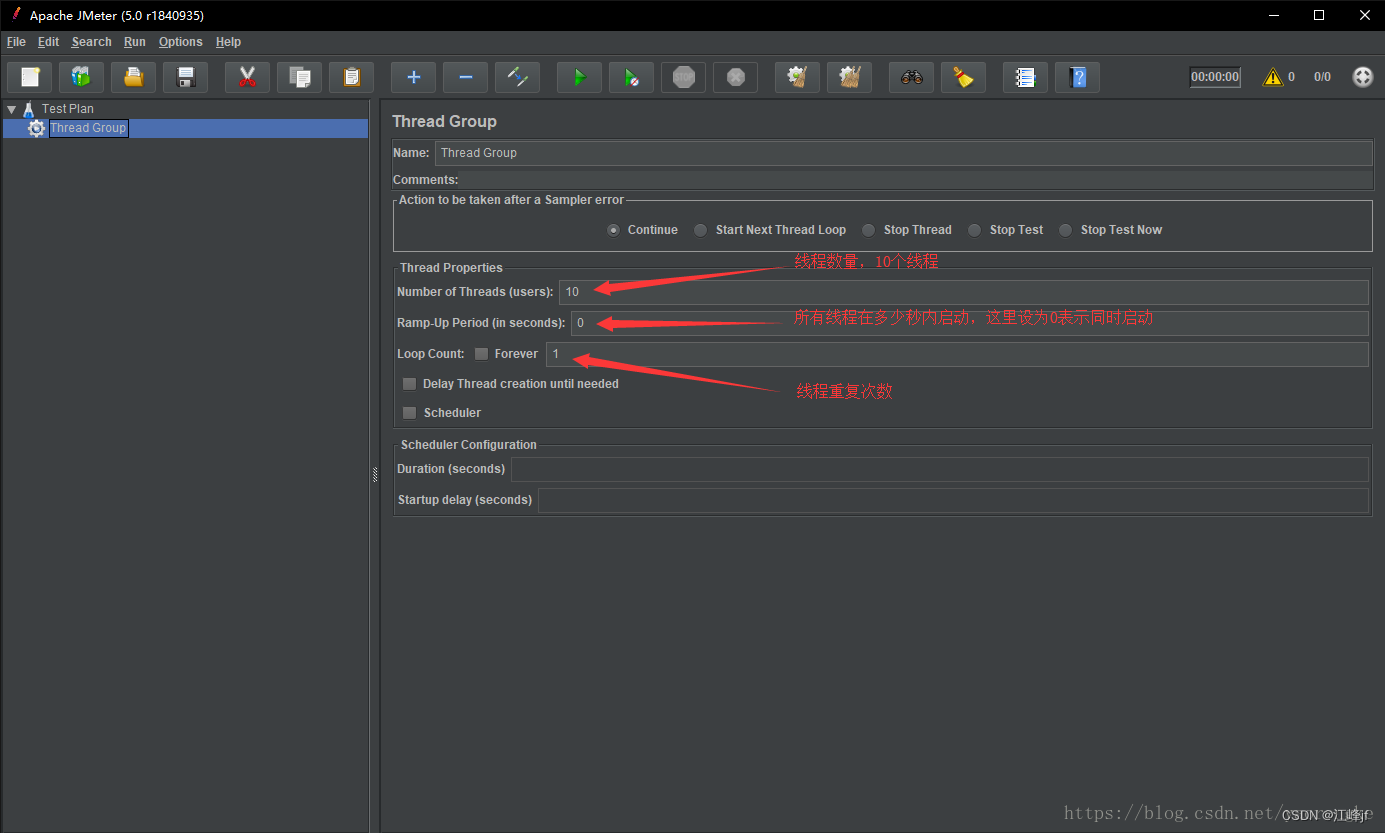
Task: Click the Name input field
Action: coord(904,153)
